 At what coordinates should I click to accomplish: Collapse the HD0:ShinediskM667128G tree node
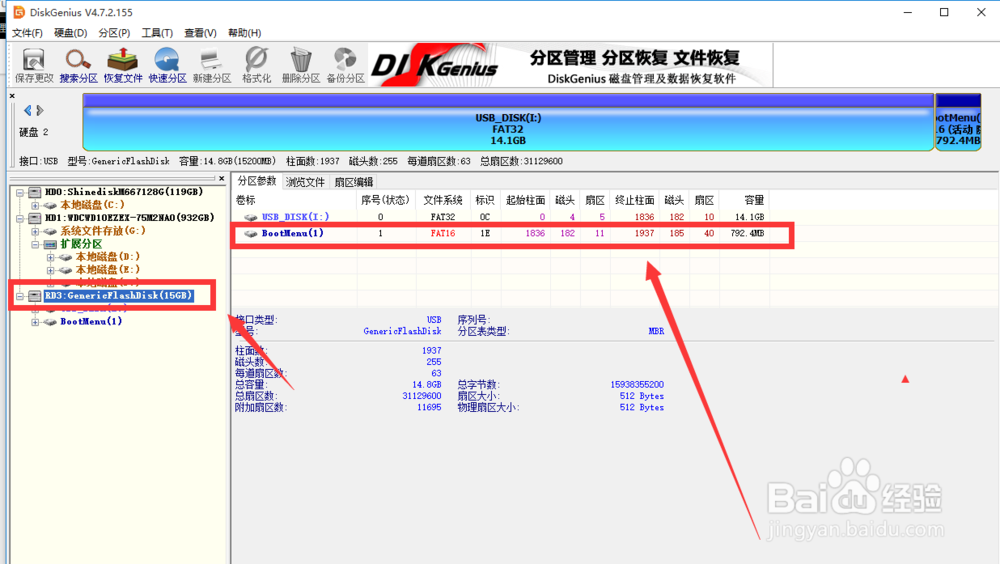tap(20, 192)
